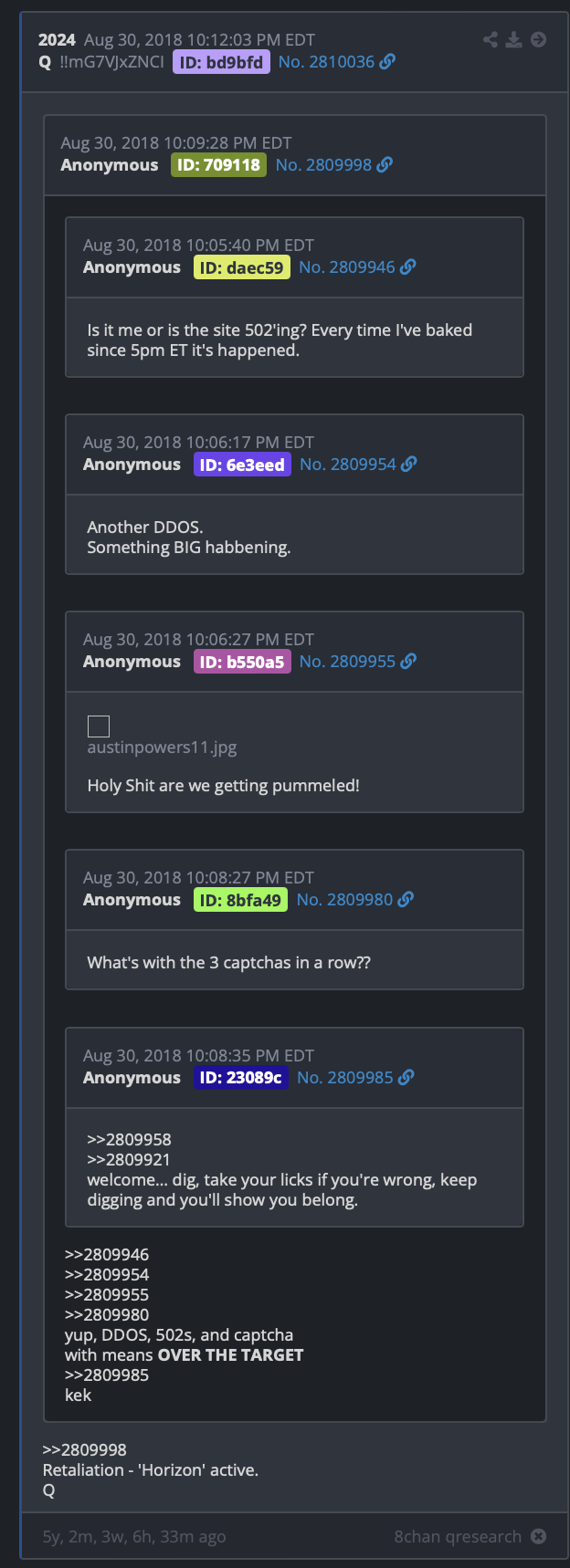
Task: Click the share icon in post header
Action: (x=491, y=39)
